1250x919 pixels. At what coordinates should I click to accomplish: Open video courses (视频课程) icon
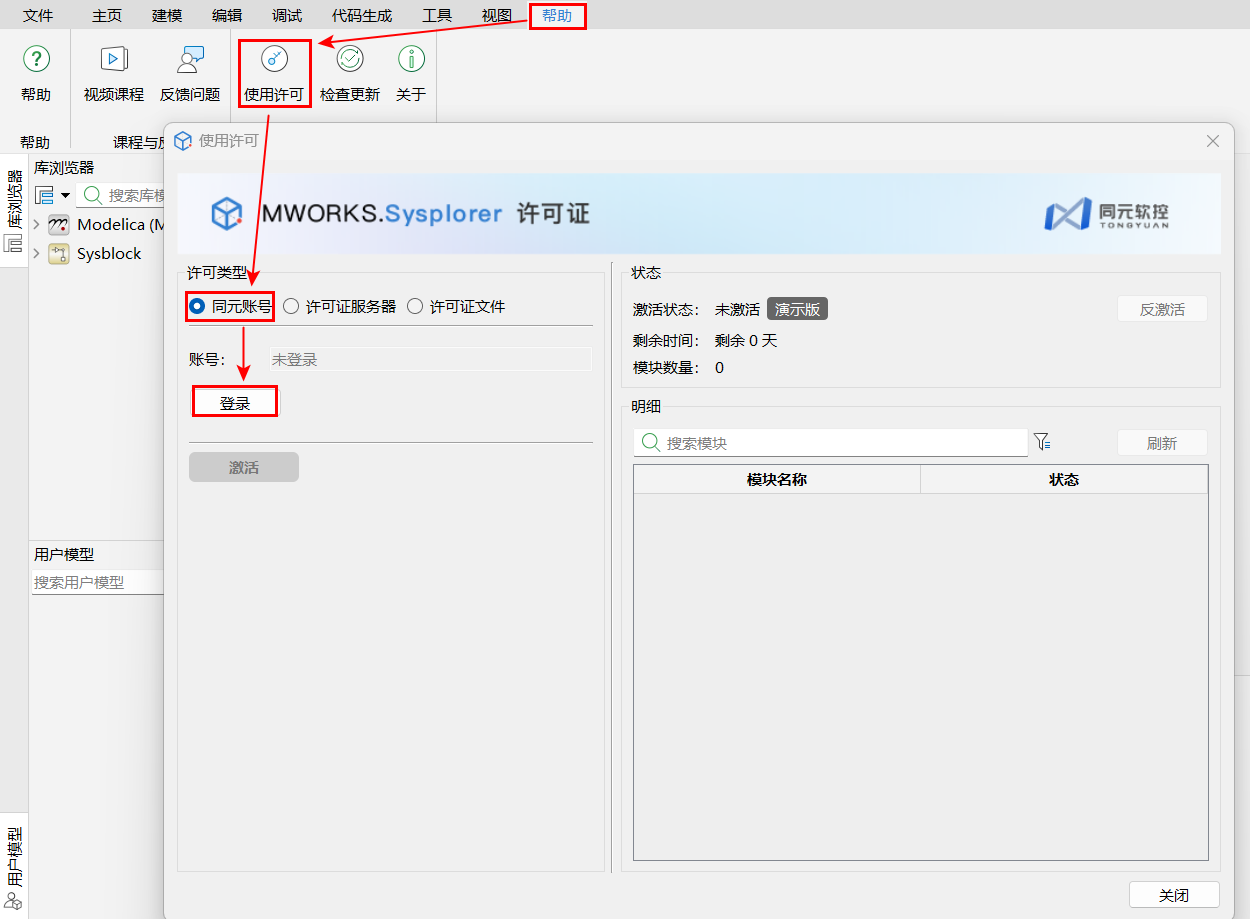point(114,60)
